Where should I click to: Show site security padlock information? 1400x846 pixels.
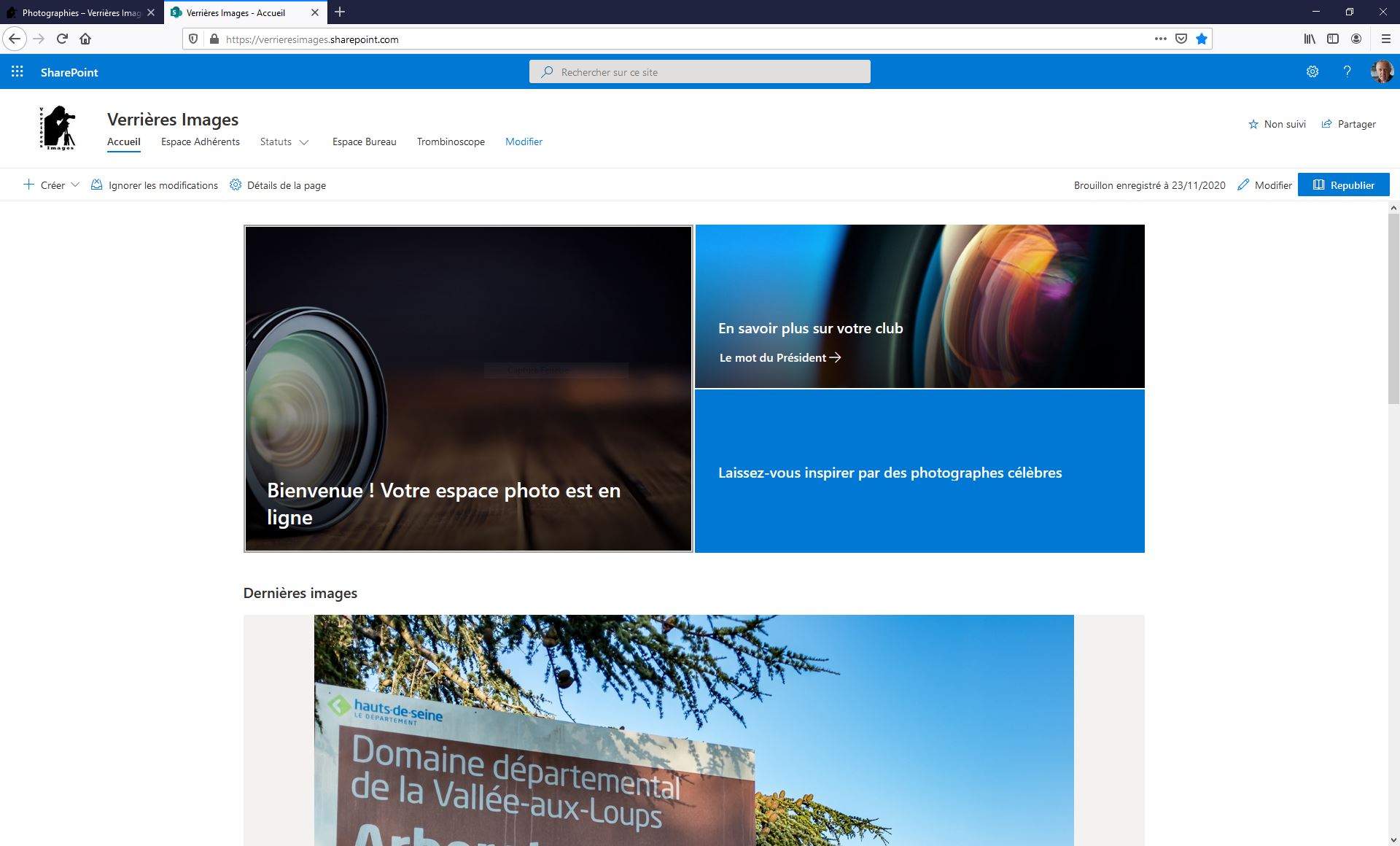(214, 39)
